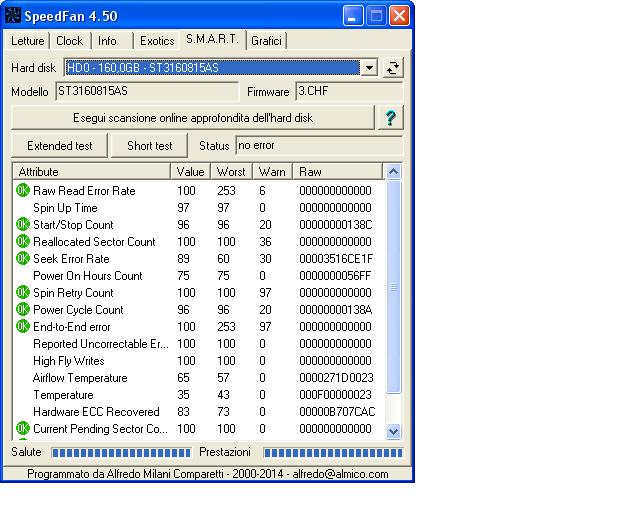
Task: Click OK icon beside Seek Error Rate
Action: [23, 258]
